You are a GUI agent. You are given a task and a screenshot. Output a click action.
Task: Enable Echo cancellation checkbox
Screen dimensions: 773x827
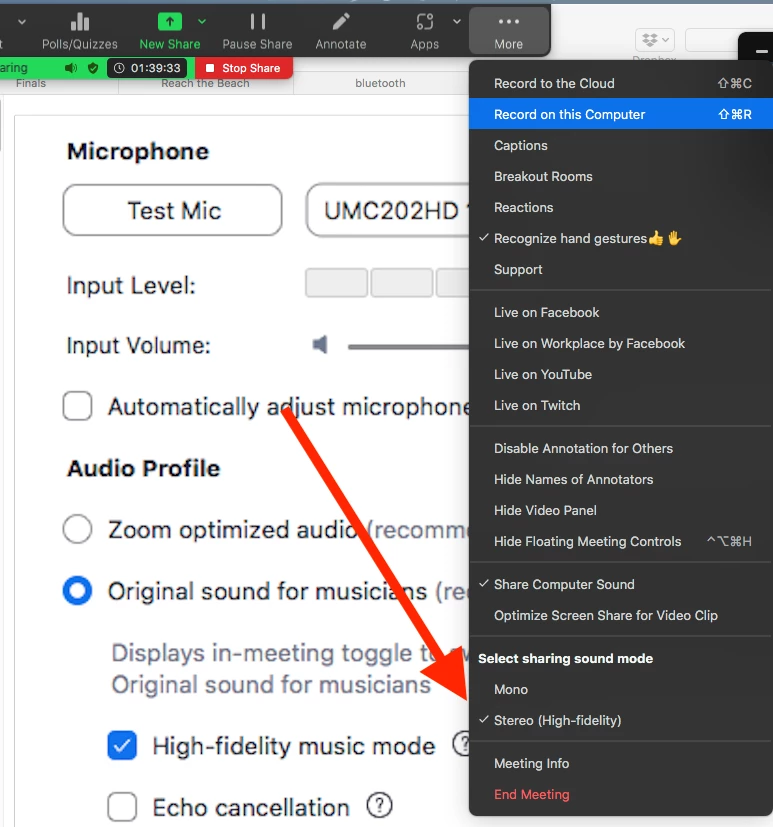[122, 806]
